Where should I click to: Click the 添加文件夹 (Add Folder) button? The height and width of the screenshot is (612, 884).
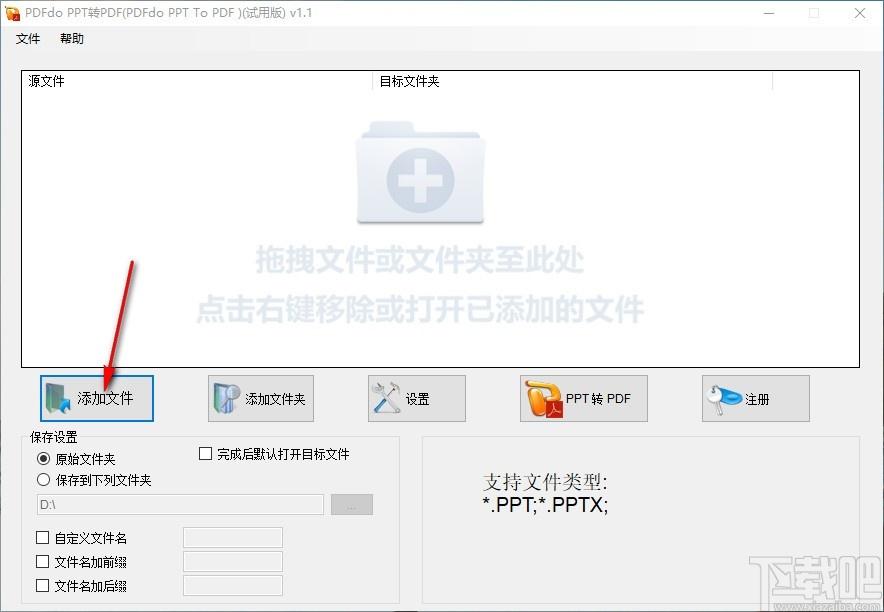coord(260,398)
